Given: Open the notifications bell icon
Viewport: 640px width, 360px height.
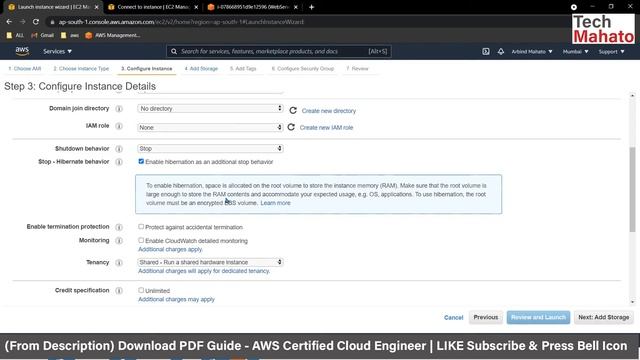Looking at the screenshot, I should coord(501,51).
